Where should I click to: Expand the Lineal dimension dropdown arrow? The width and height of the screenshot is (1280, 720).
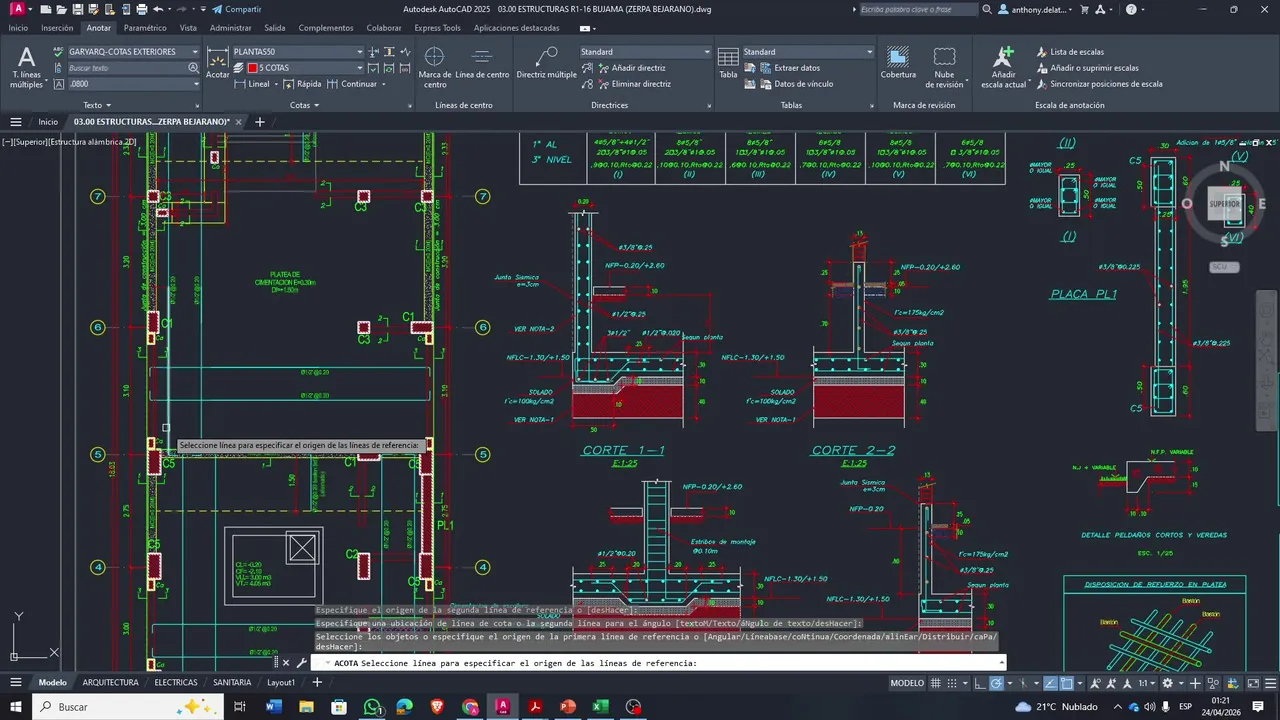(274, 84)
